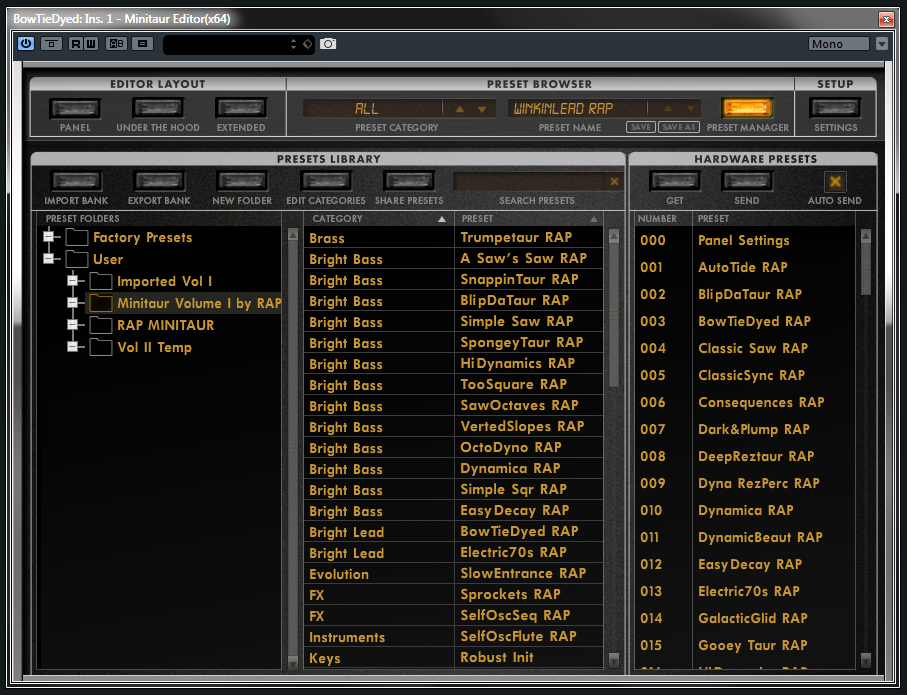Switch to UNDER THE HOOD layout
This screenshot has height=695, width=907.
(x=158, y=108)
